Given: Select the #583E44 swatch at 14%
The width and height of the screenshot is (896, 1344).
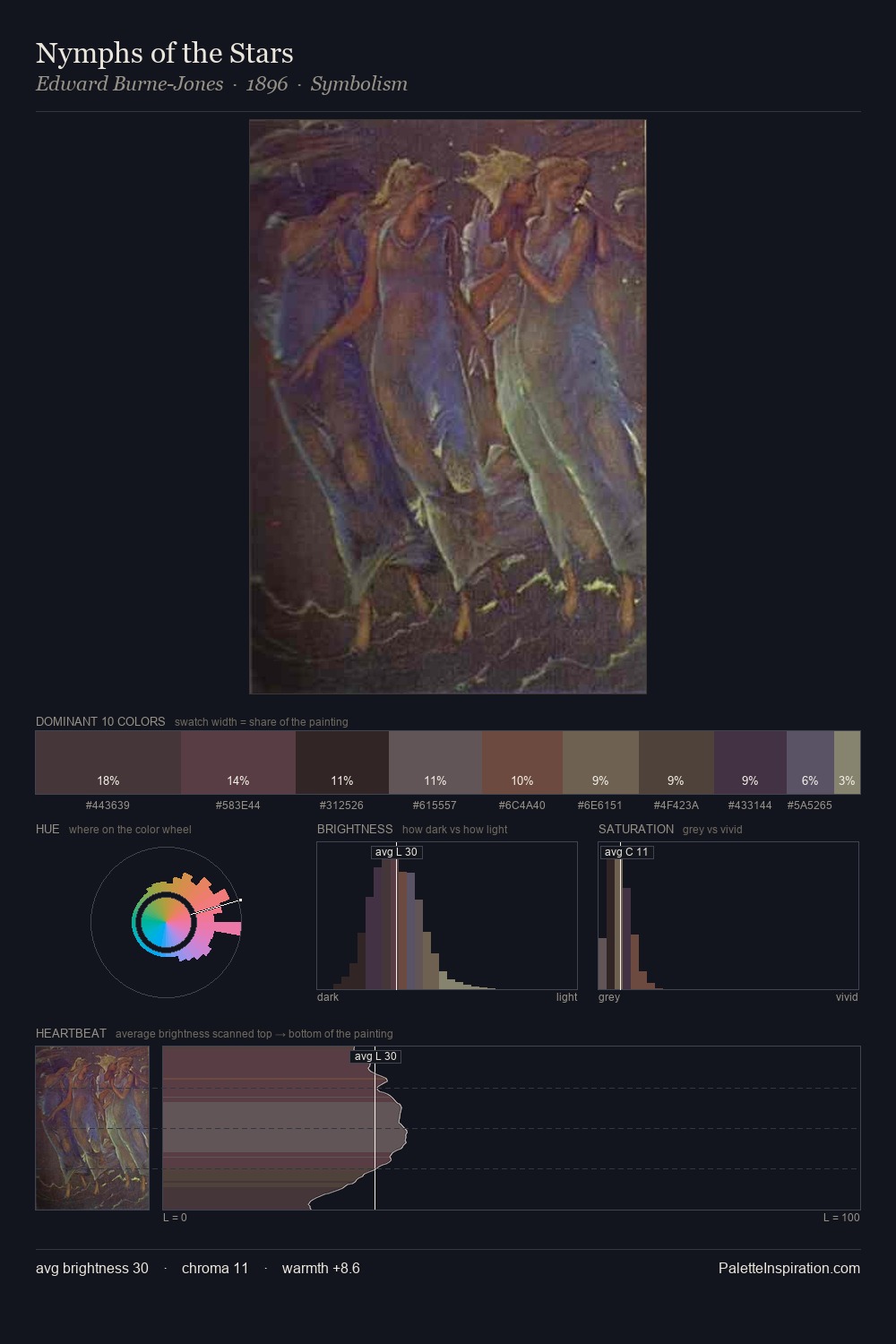Looking at the screenshot, I should (238, 762).
